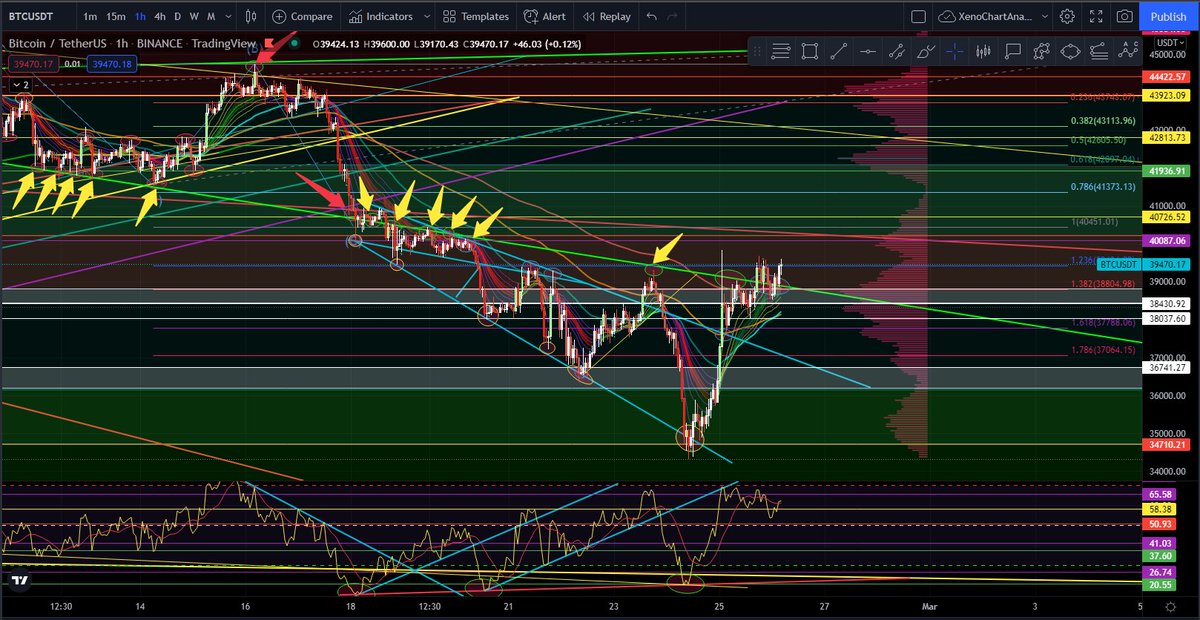
Task: Select the ABCD pattern tool
Action: pyautogui.click(x=1129, y=52)
